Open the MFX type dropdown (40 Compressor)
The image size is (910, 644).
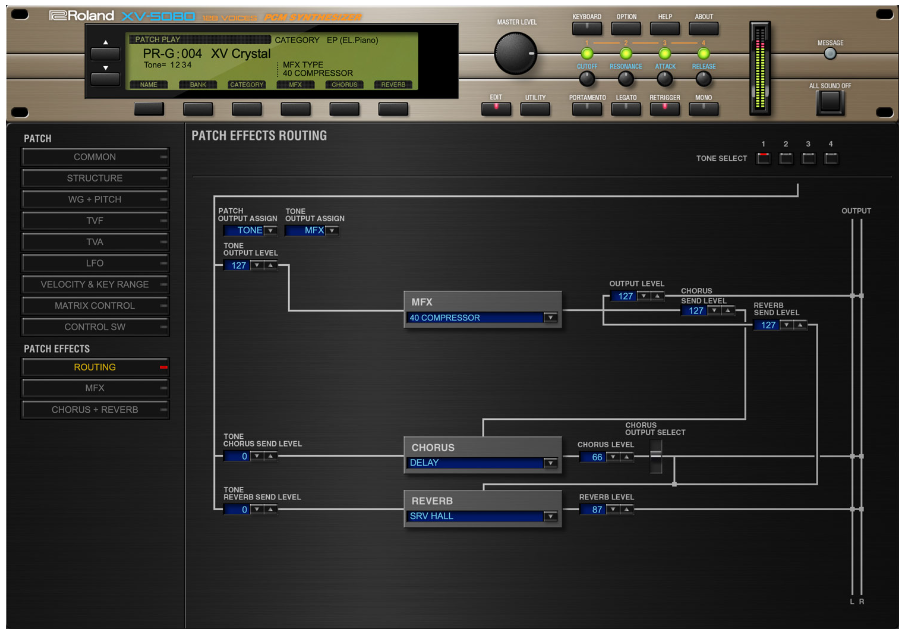(x=550, y=318)
